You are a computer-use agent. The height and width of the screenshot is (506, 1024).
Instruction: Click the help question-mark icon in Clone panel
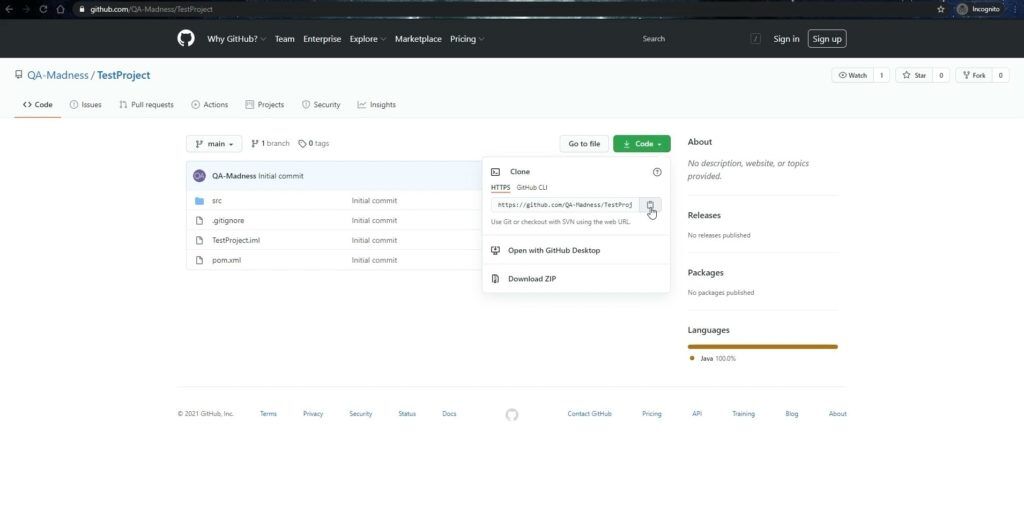click(657, 172)
